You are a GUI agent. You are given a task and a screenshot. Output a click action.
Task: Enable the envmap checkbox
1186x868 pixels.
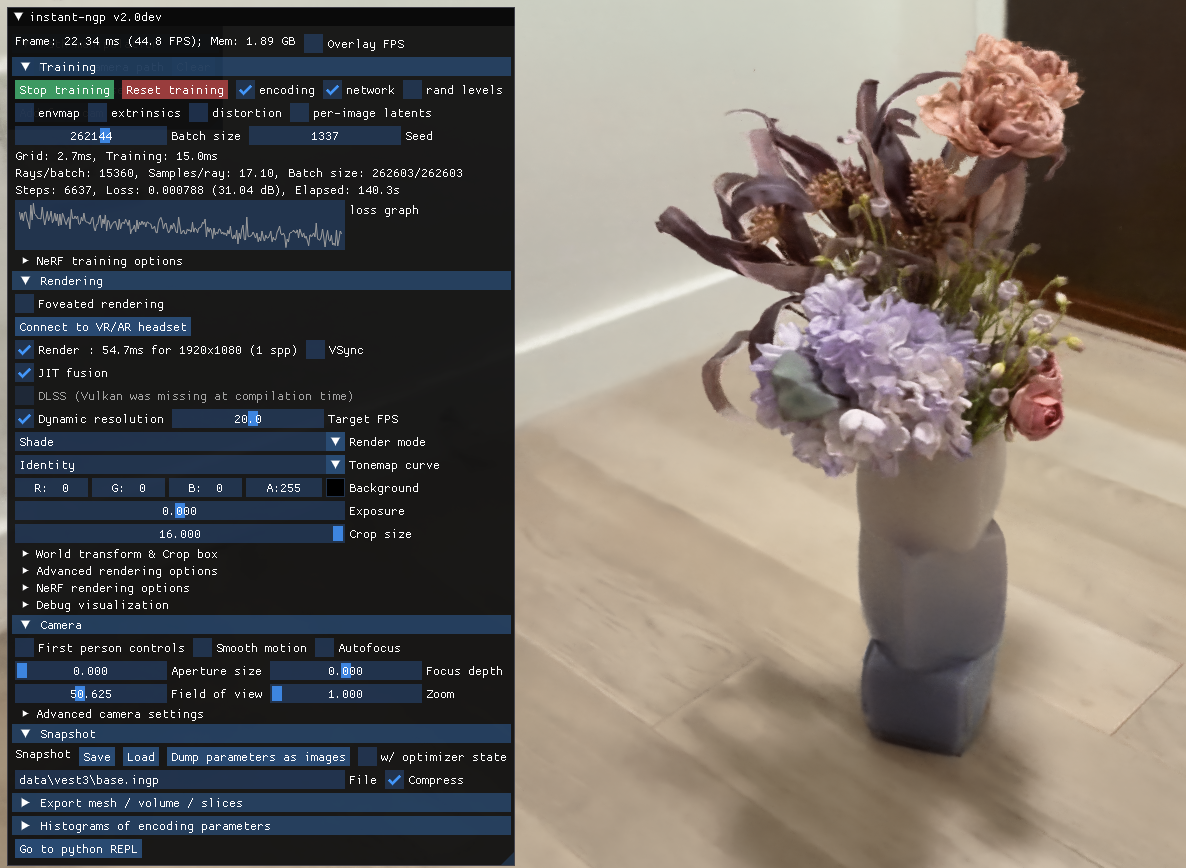click(x=24, y=113)
